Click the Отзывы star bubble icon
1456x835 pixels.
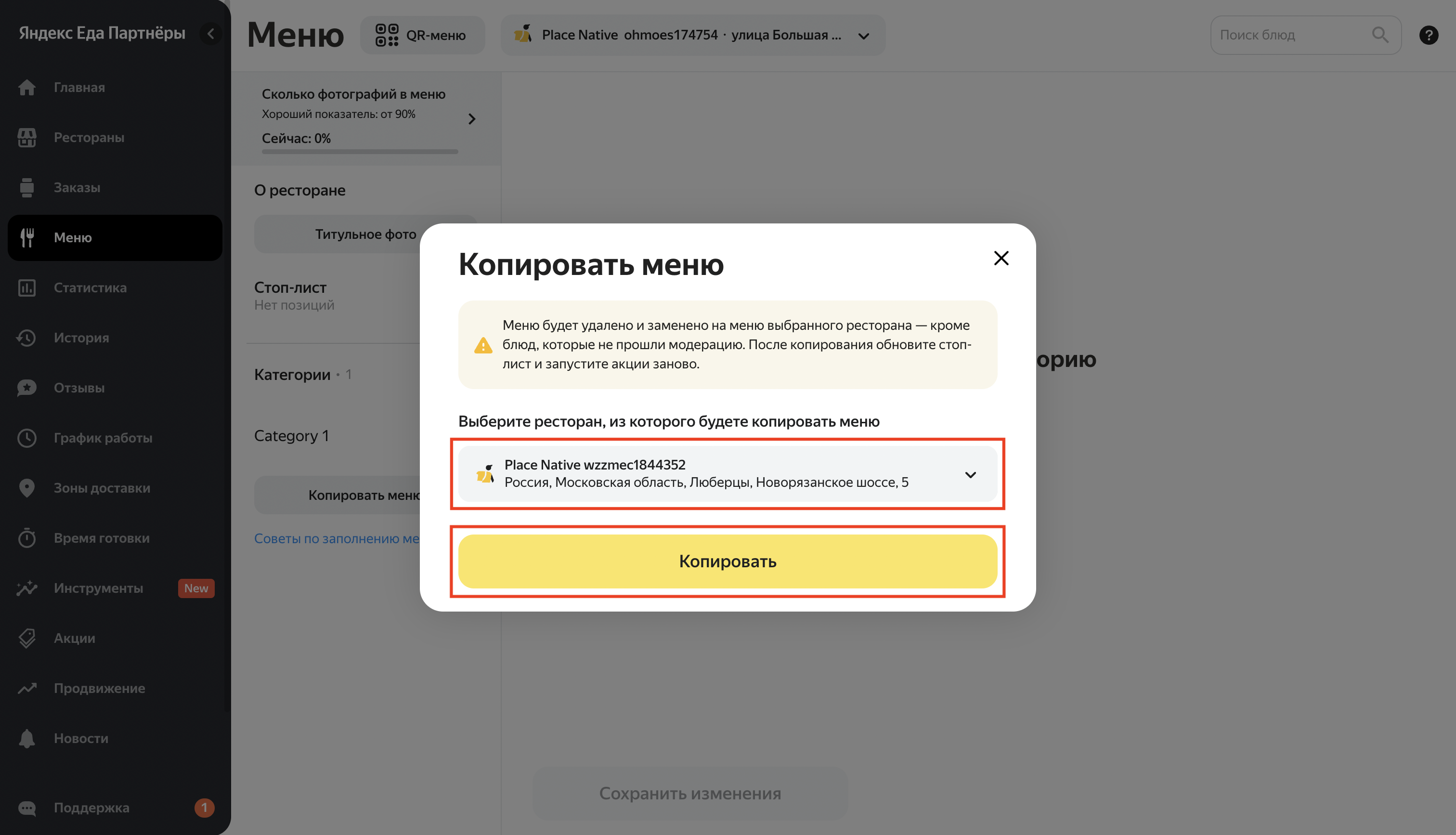[27, 388]
